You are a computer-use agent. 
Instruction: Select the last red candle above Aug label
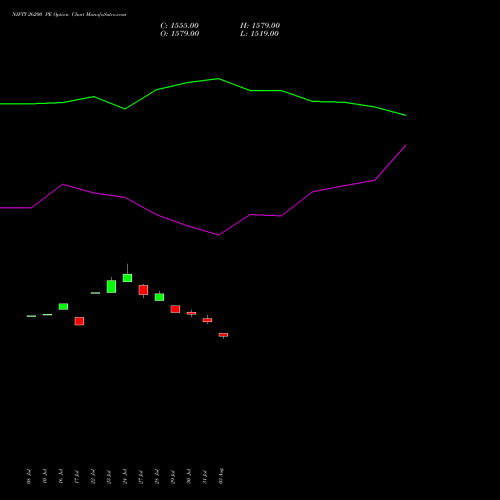[223, 335]
